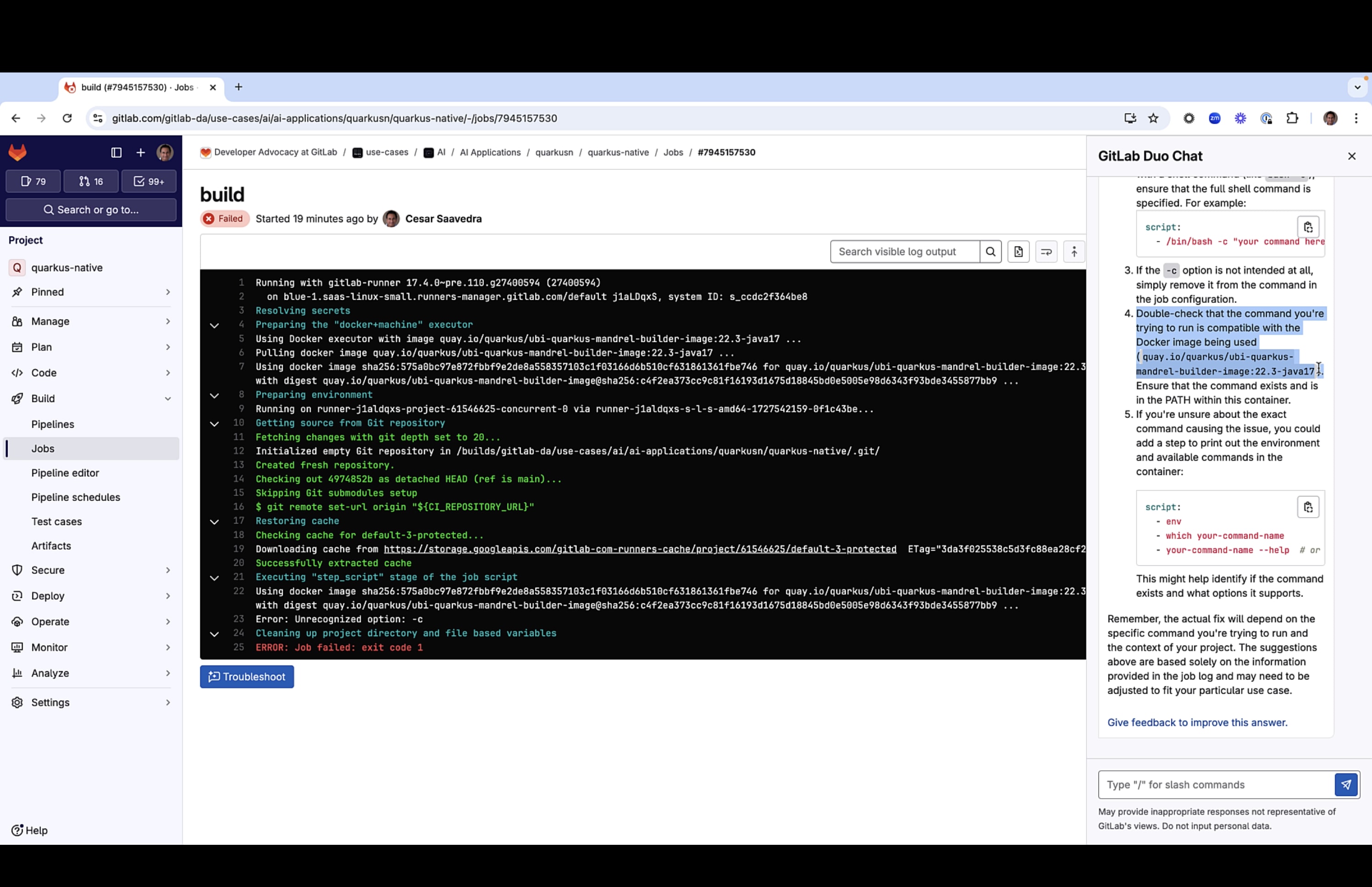Open the Help menu
The width and height of the screenshot is (1372, 887).
point(30,831)
